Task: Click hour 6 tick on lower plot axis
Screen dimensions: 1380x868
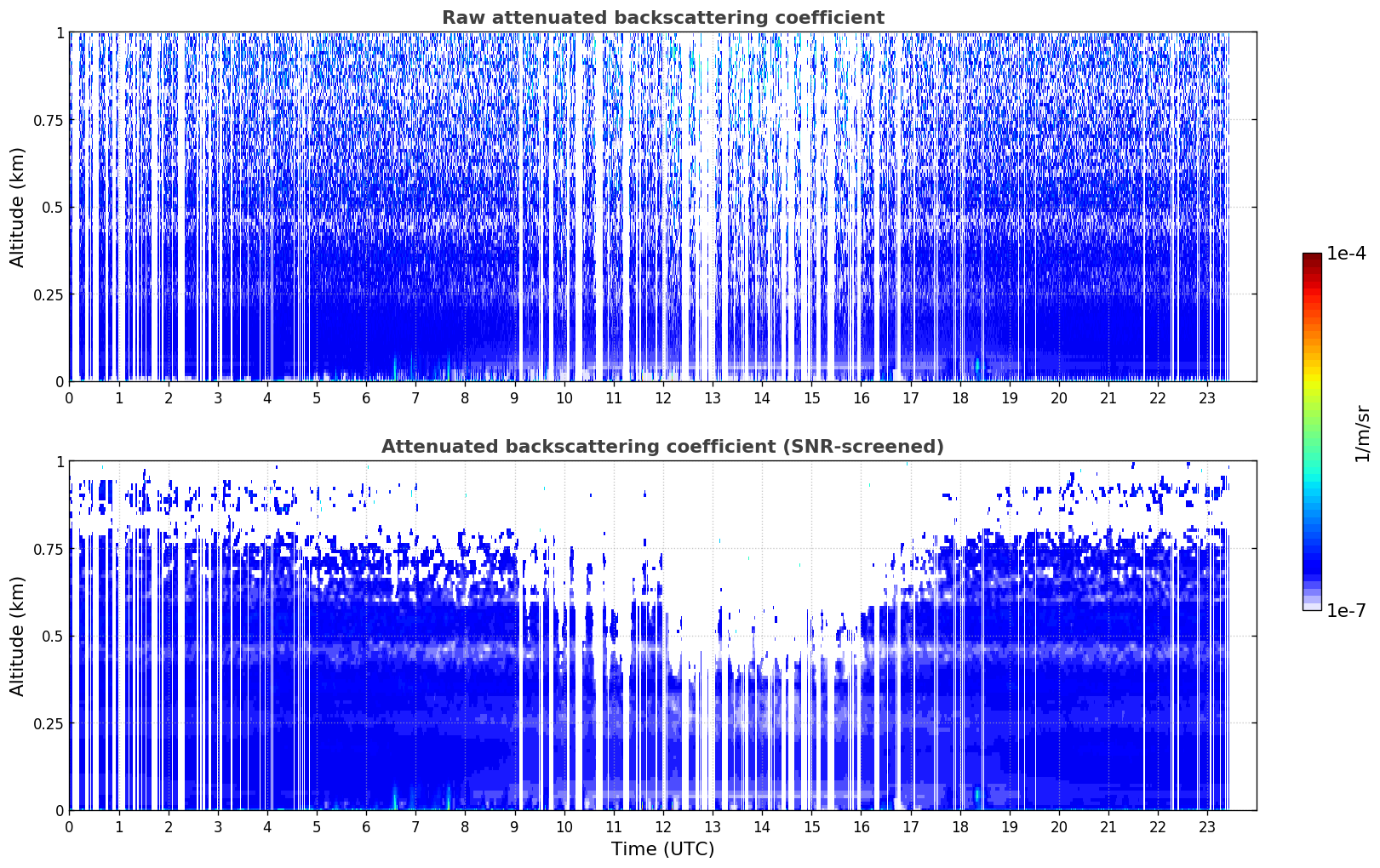Action: pos(366,826)
